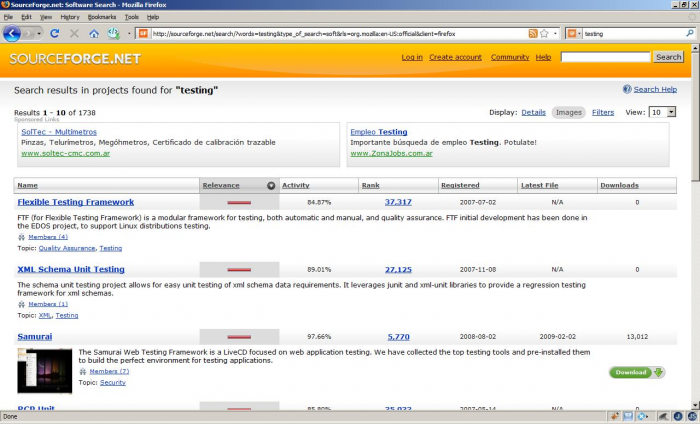Sort results by Downloads column
700x424 pixels.
[619, 185]
